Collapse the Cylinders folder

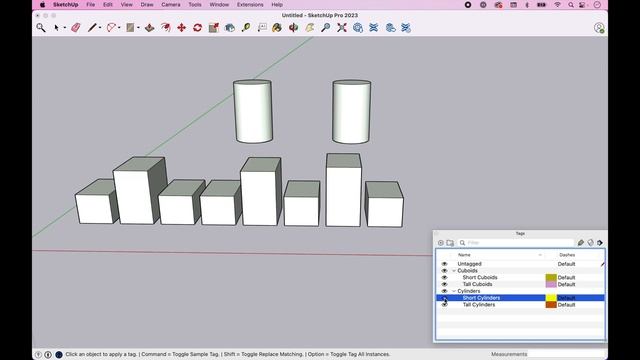tap(454, 291)
